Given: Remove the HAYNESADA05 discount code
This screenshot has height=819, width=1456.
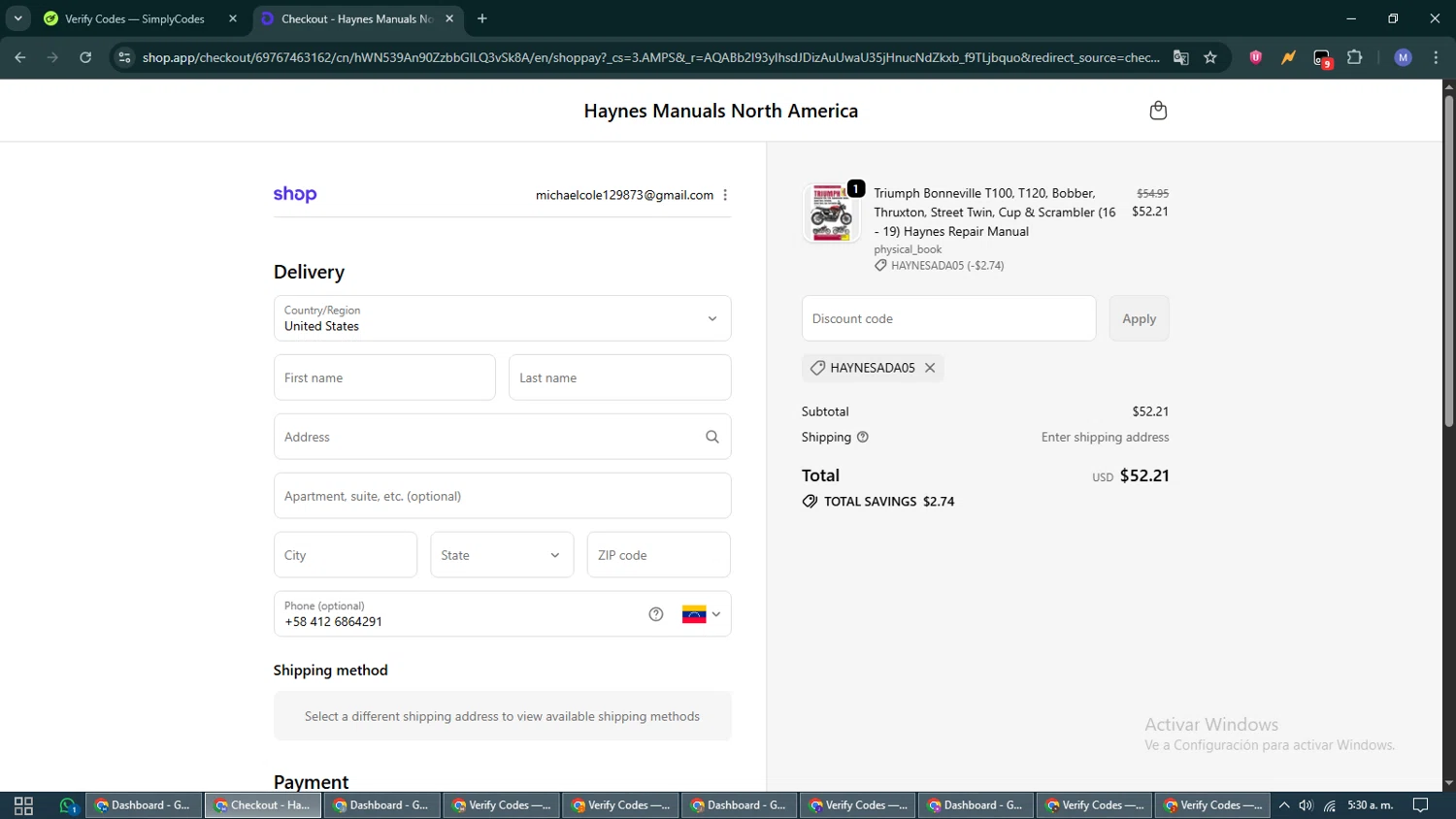Looking at the screenshot, I should pyautogui.click(x=930, y=368).
